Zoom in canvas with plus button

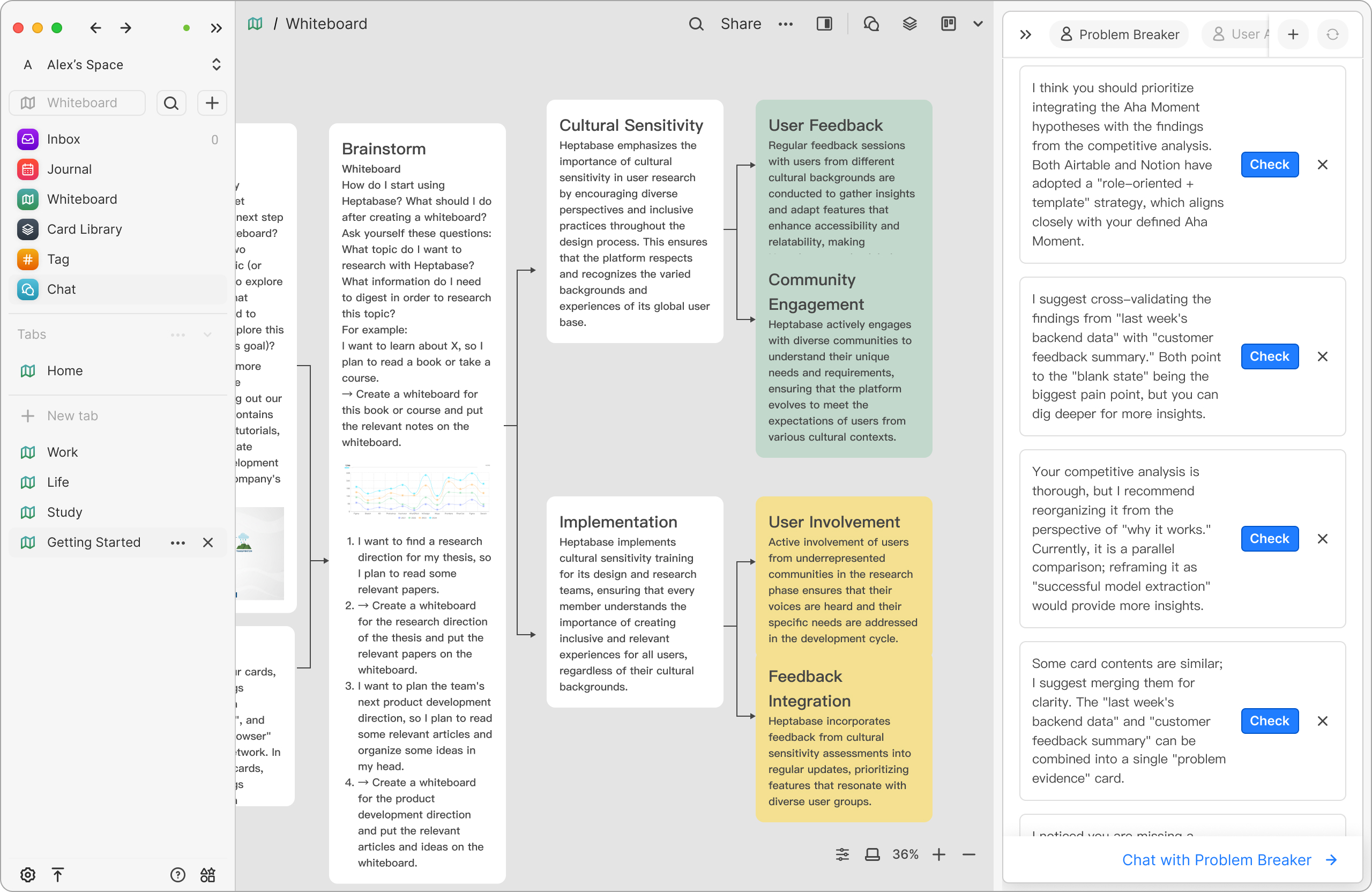938,854
